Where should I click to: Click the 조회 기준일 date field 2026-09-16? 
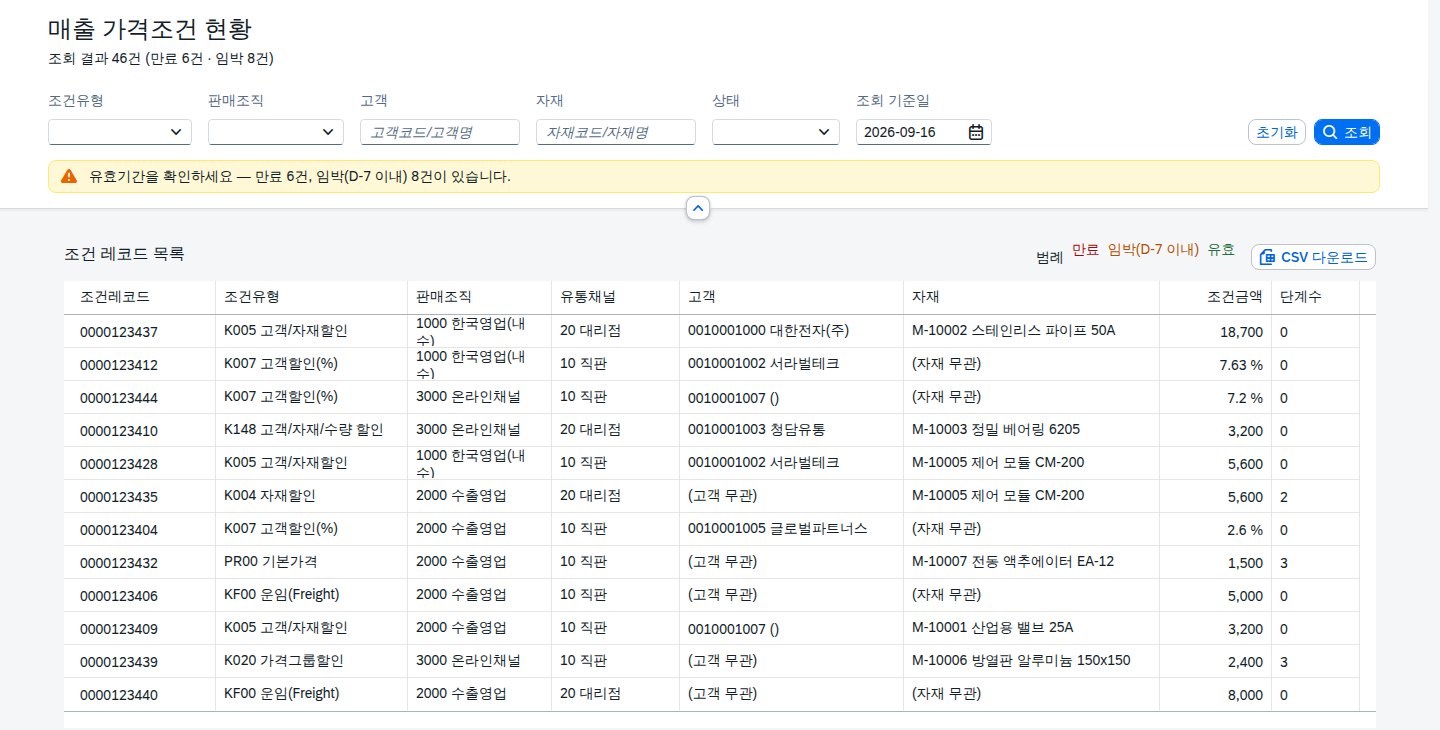coord(924,132)
